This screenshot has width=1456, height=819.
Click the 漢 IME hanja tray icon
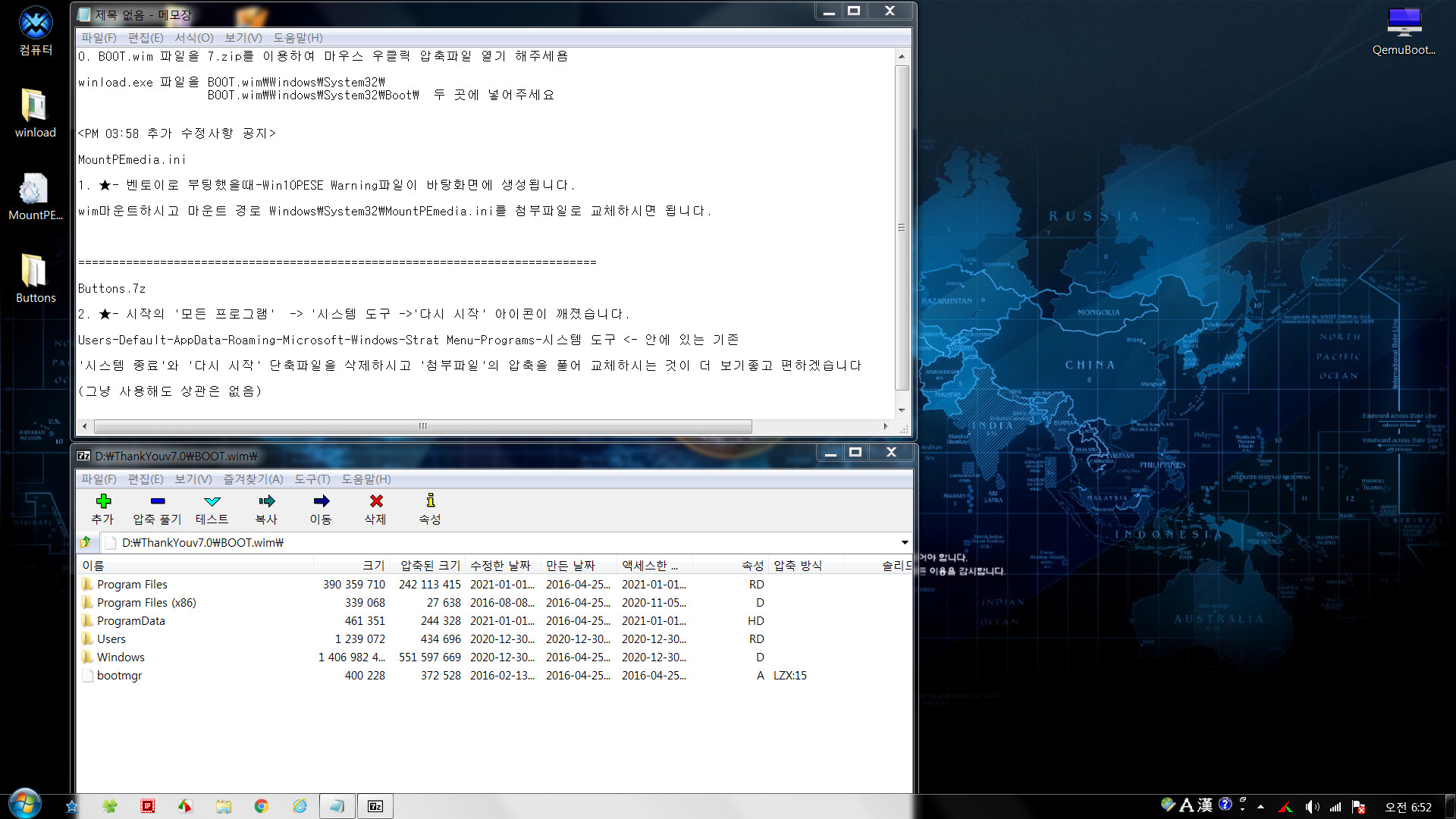click(1205, 805)
